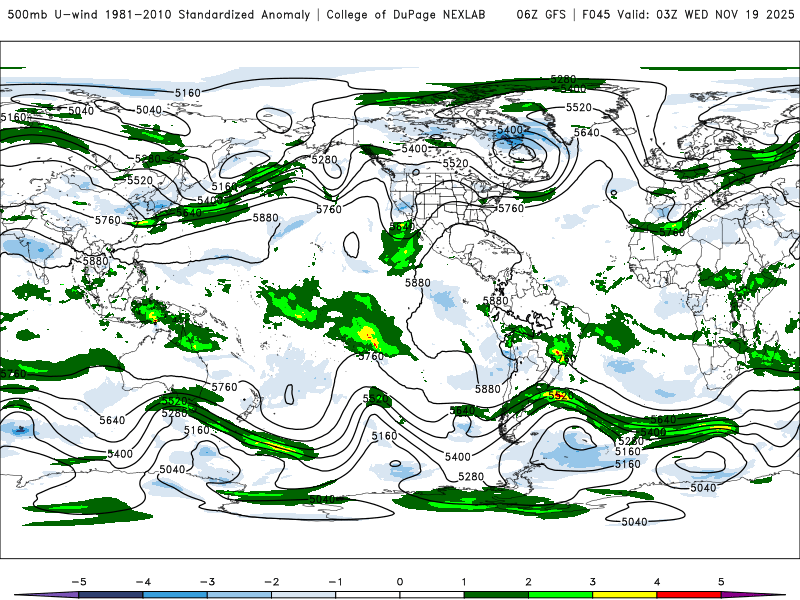
Task: Click the positive '4' colorbar tick label
Action: 657,582
